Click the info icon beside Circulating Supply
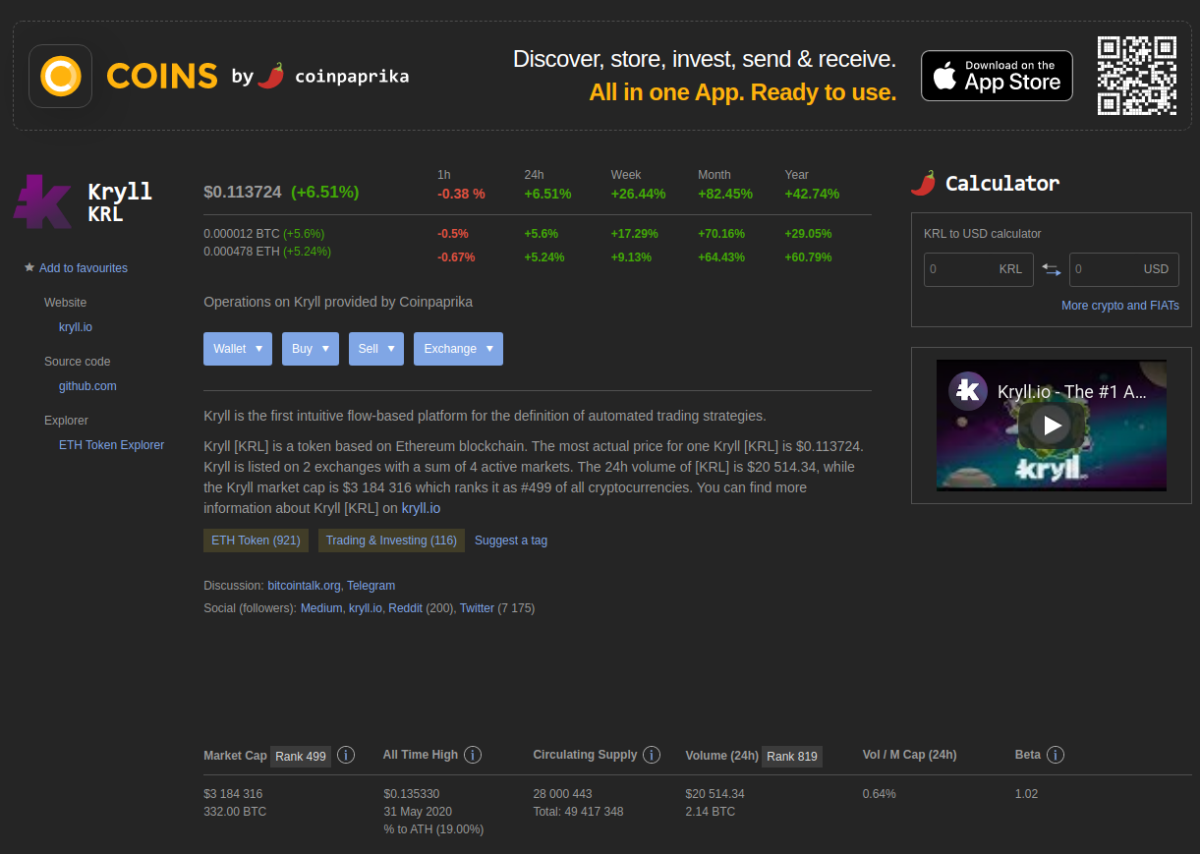The height and width of the screenshot is (854, 1200). coord(652,755)
